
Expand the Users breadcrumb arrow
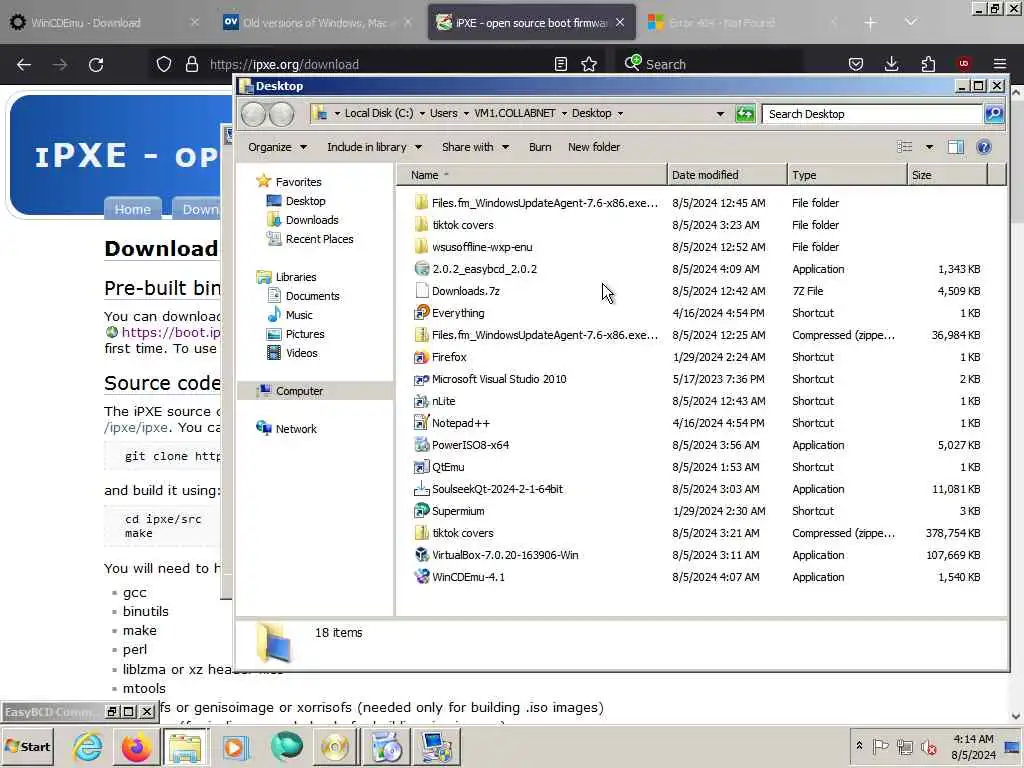pyautogui.click(x=466, y=114)
